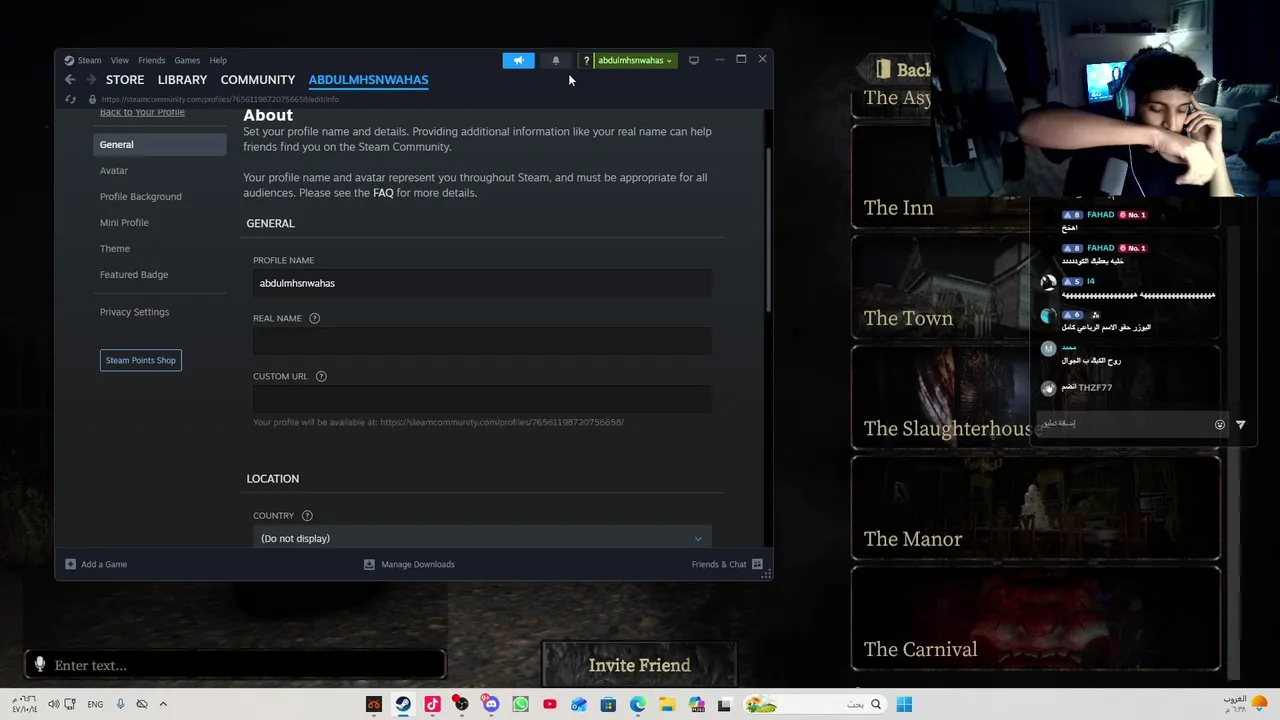This screenshot has width=1280, height=720.
Task: Show hidden tray icons chevron
Action: 163,704
